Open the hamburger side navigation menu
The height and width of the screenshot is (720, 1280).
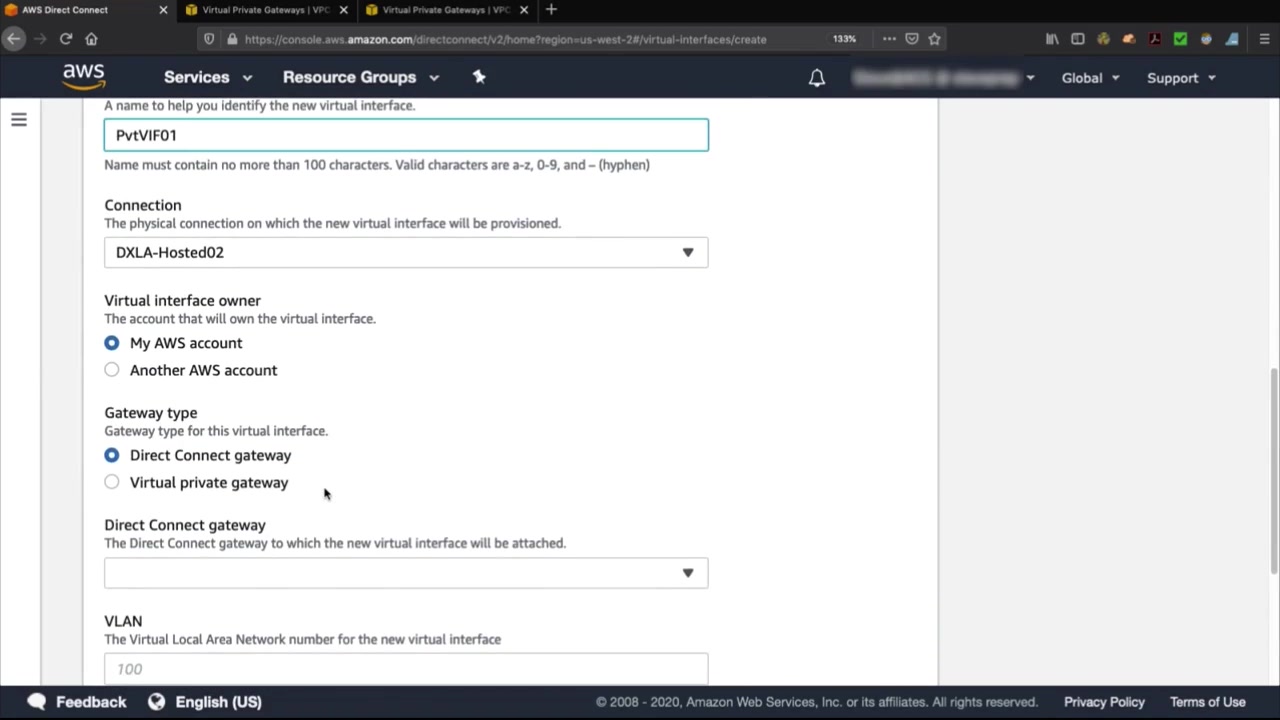[x=19, y=120]
